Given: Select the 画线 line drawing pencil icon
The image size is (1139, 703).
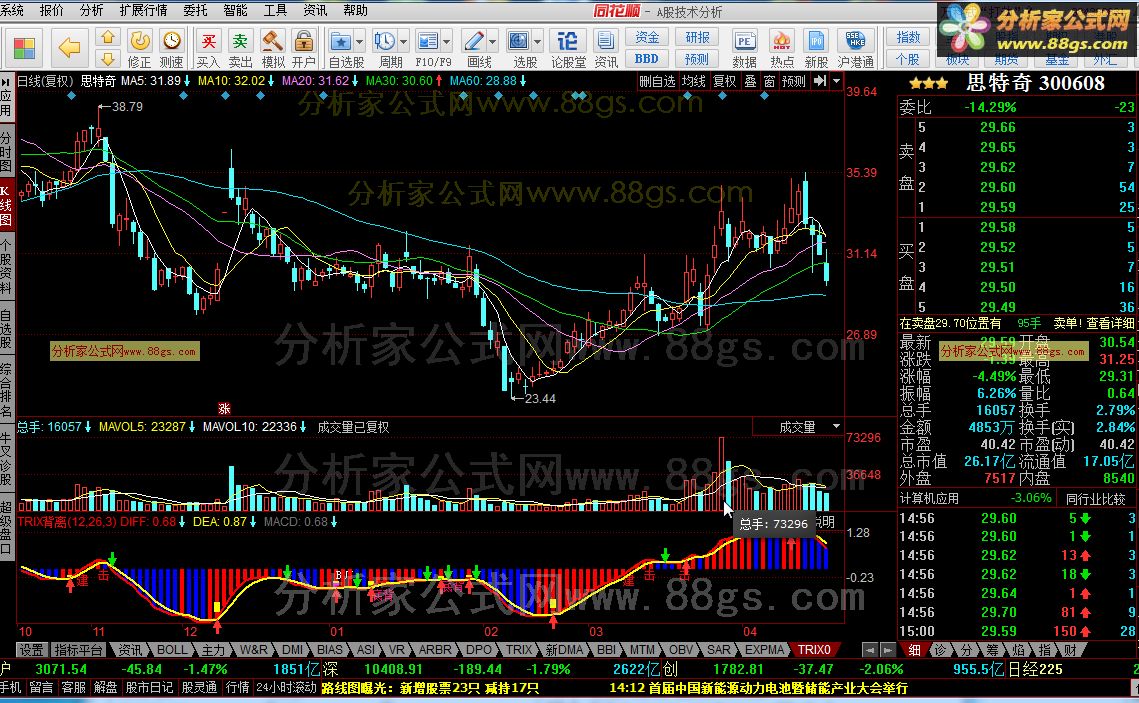Looking at the screenshot, I should tap(474, 41).
